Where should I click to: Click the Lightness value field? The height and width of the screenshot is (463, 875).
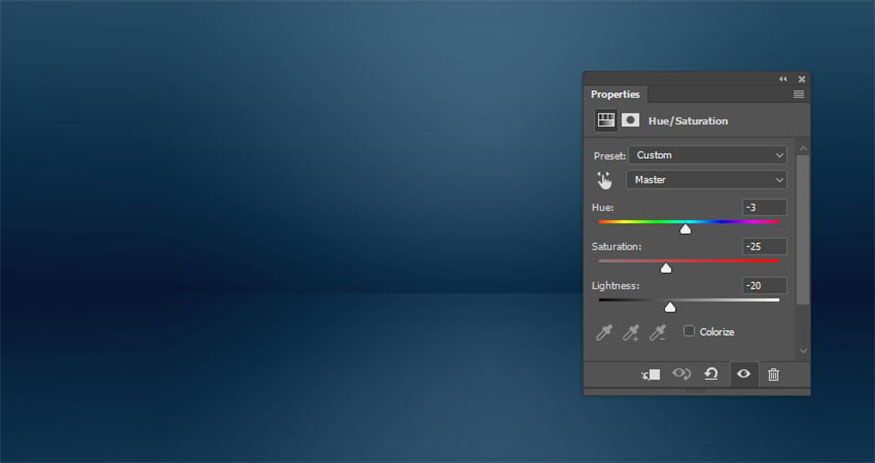coord(765,286)
